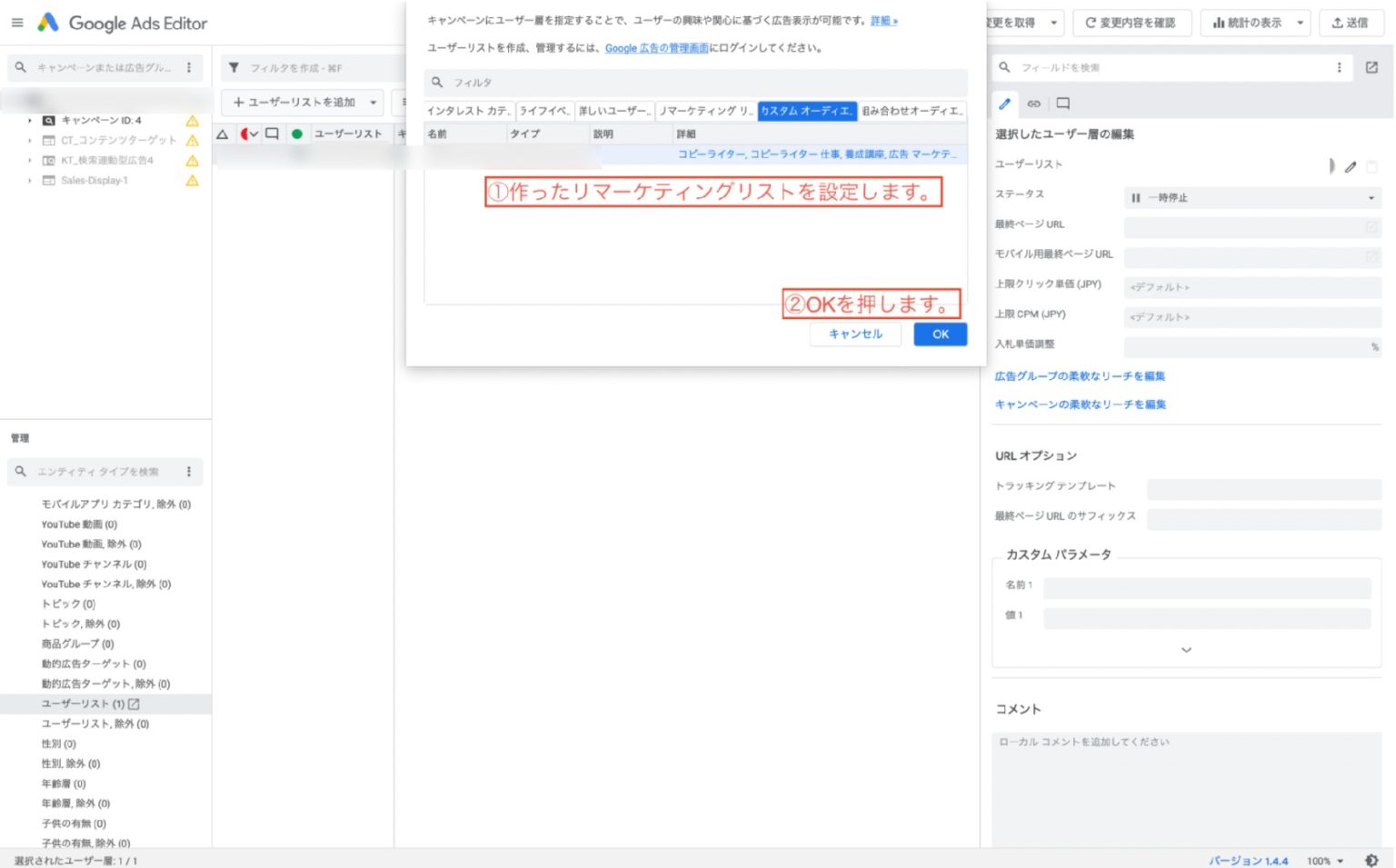Click the pencil icon next to ユーザーリスト field
The width and height of the screenshot is (1396, 868).
[1351, 166]
